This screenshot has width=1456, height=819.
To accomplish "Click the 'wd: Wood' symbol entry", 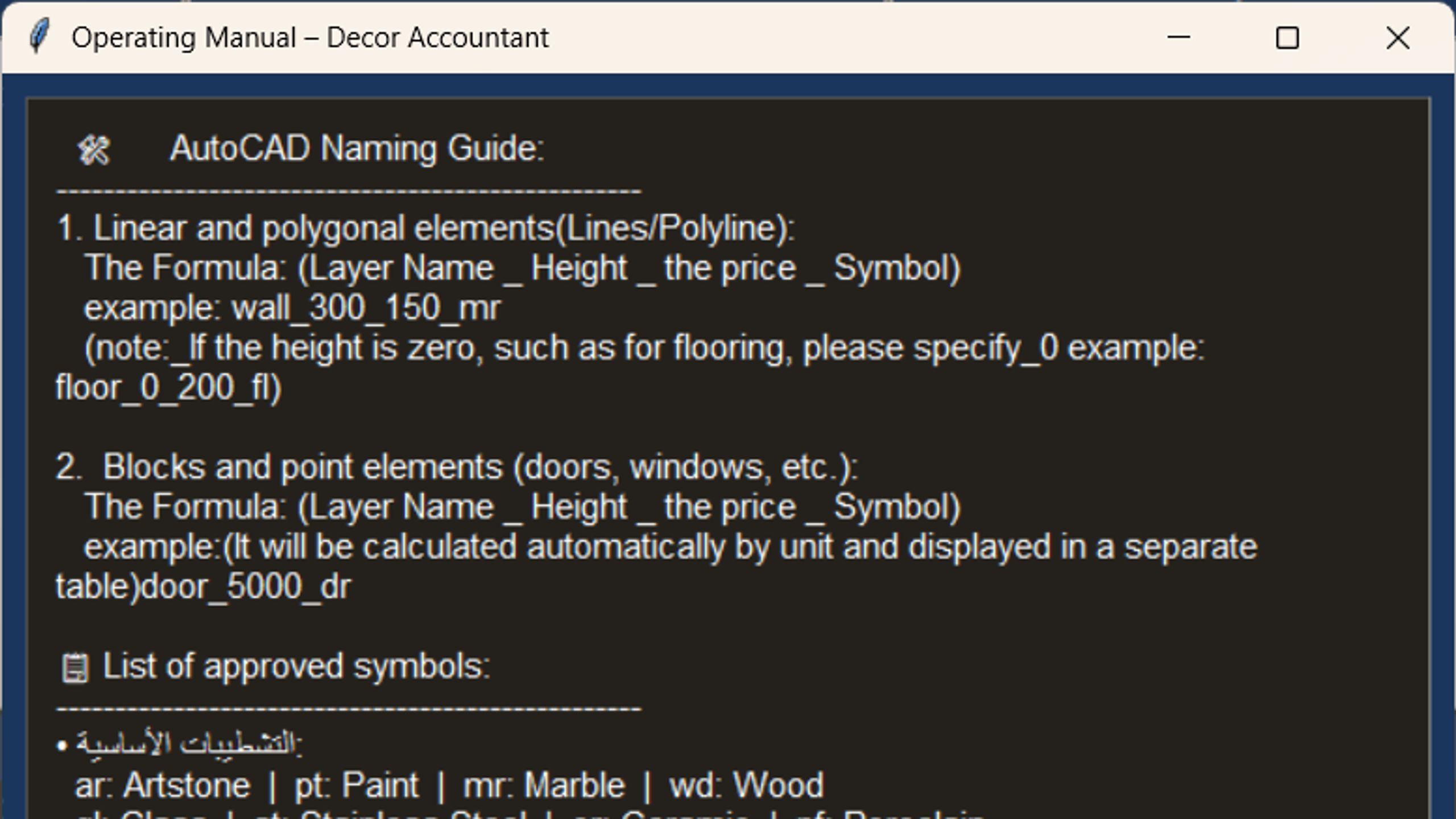I will coord(747,786).
